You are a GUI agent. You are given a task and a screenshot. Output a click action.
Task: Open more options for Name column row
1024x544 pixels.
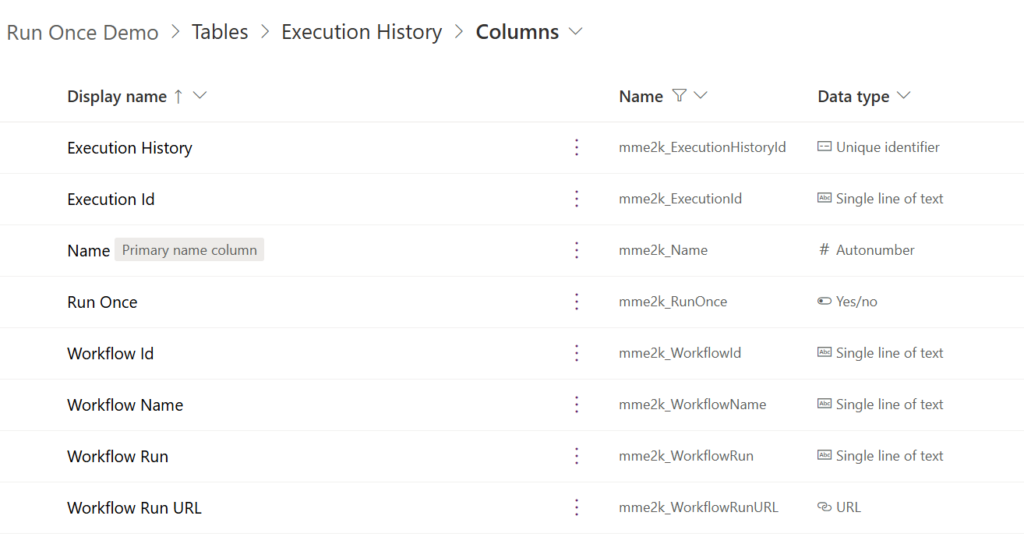click(577, 250)
